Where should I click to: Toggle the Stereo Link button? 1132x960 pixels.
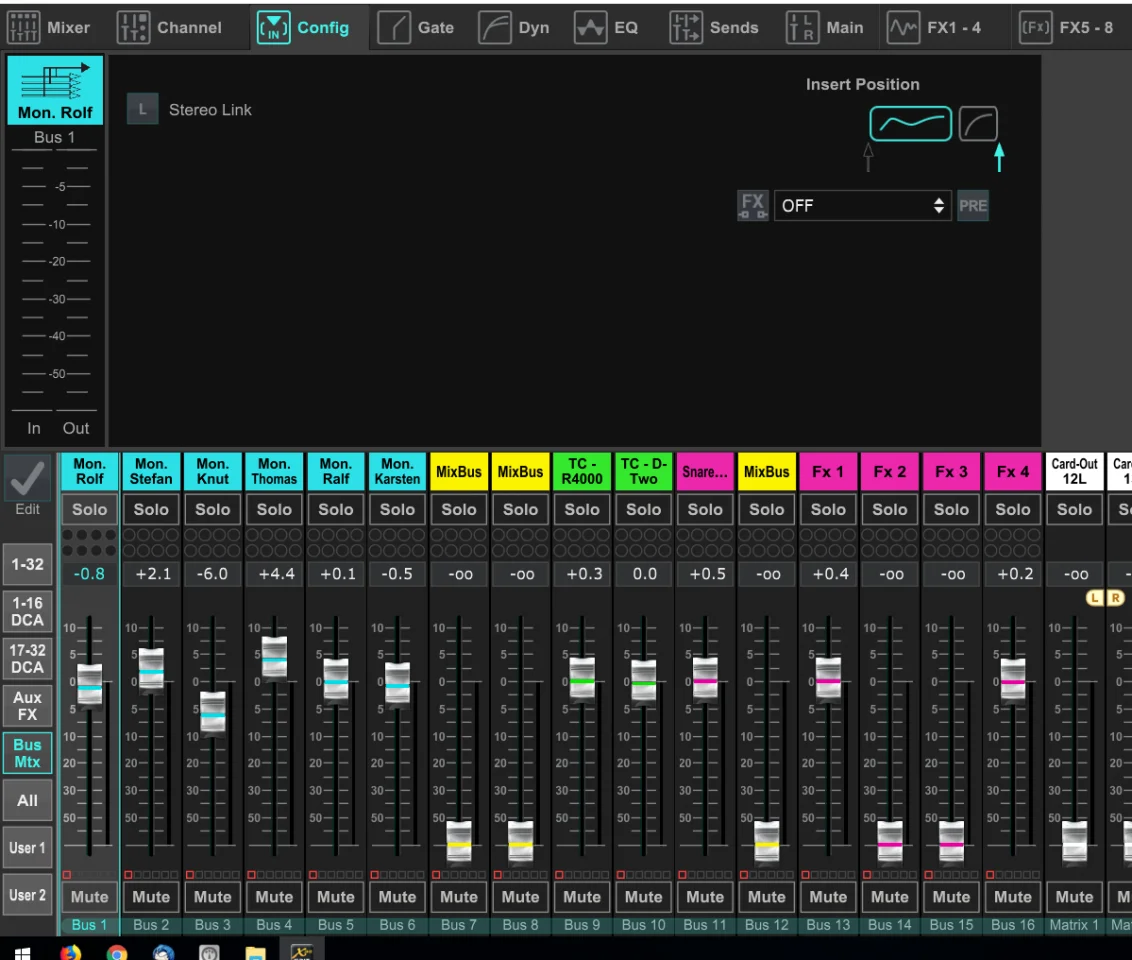[143, 110]
